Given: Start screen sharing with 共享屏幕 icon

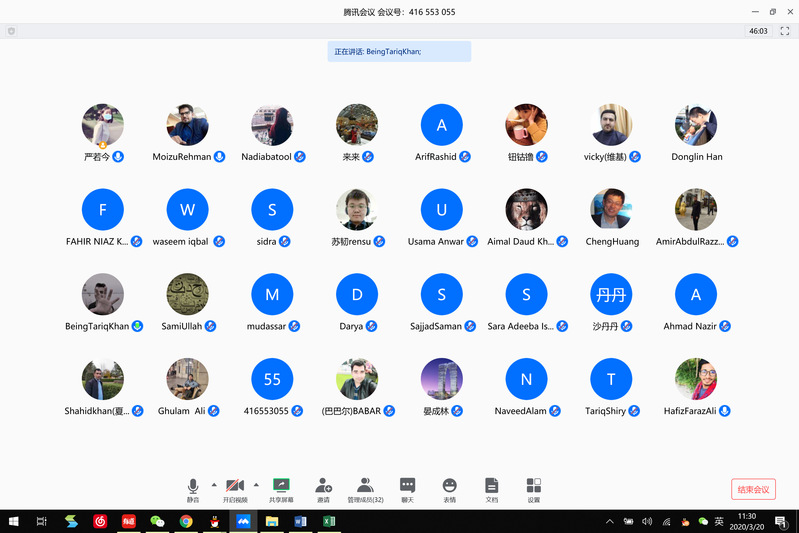Looking at the screenshot, I should [x=281, y=487].
